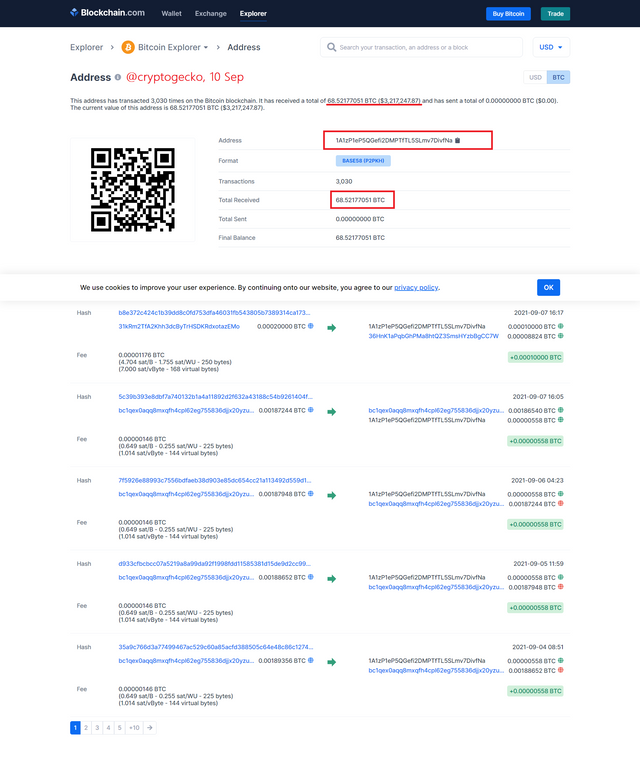640x761 pixels.
Task: Switch address display to BTC
Action: coord(558,77)
